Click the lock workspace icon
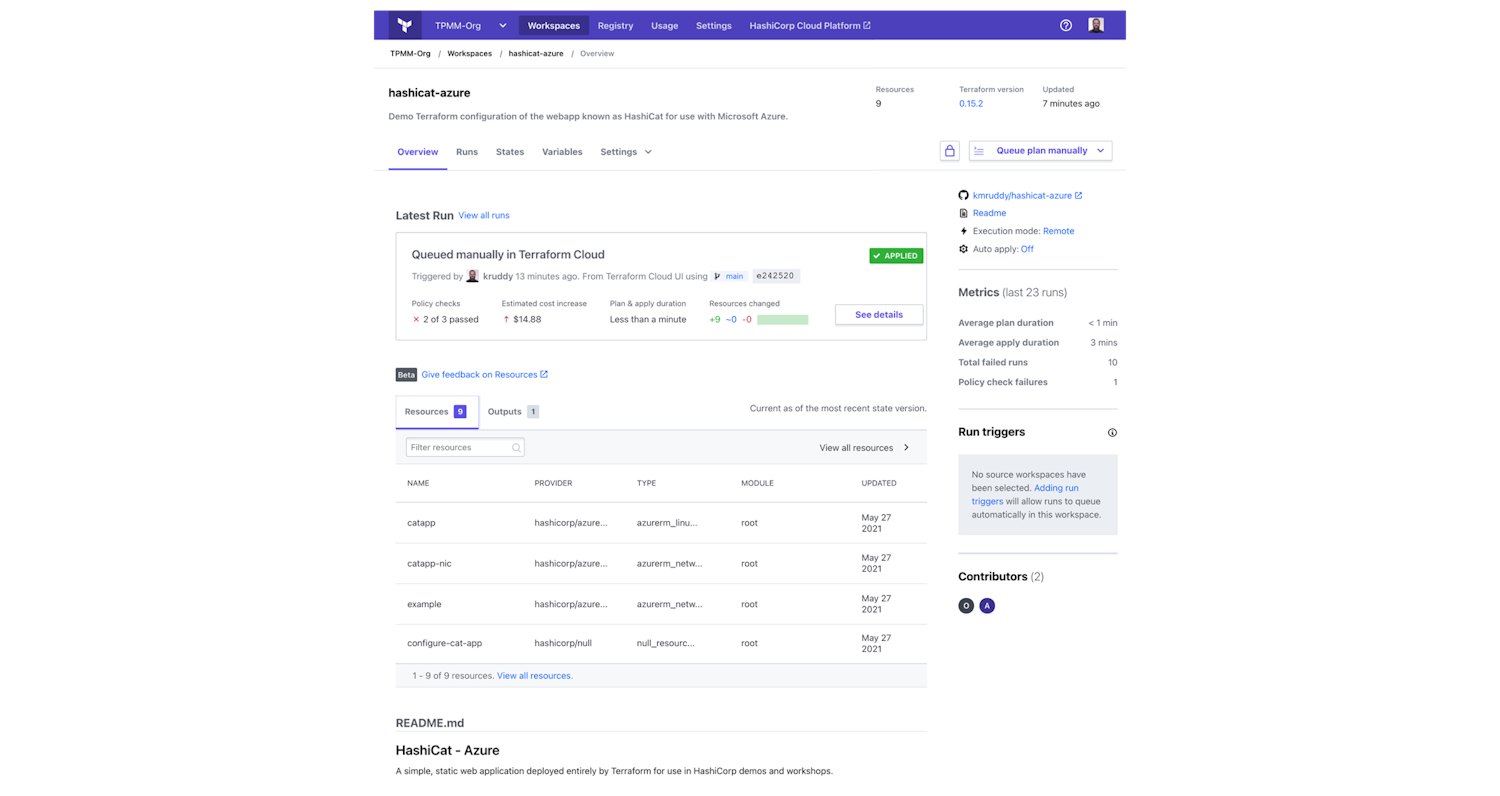Image resolution: width=1500 pixels, height=796 pixels. coord(948,150)
